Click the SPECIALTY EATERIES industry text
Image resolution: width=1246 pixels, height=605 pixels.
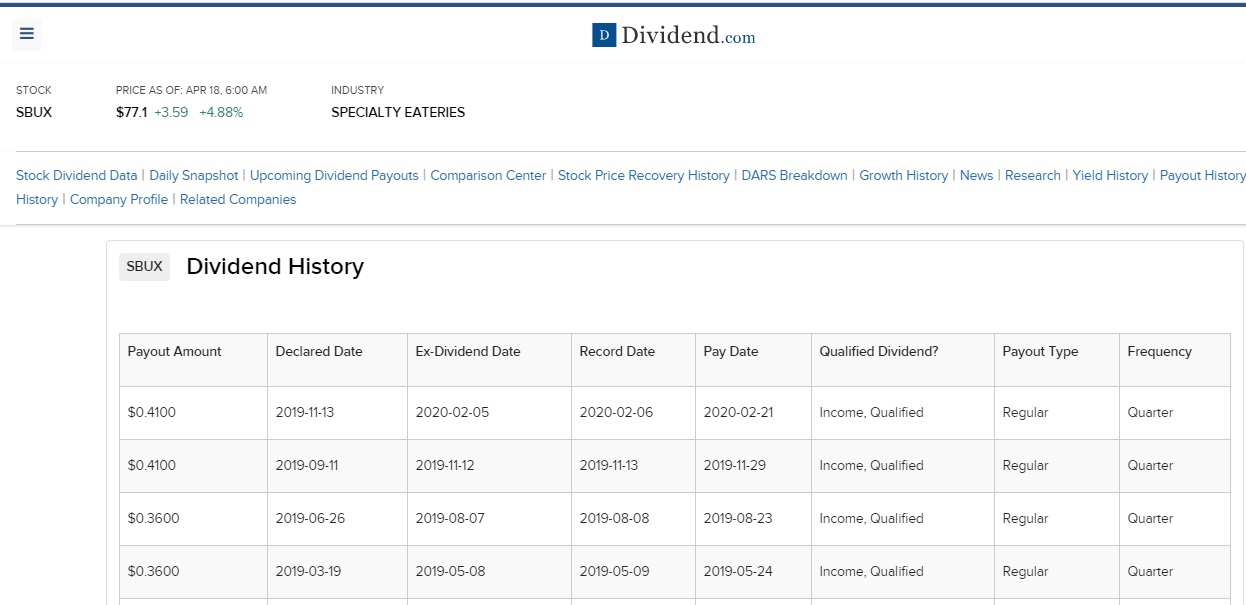click(398, 112)
